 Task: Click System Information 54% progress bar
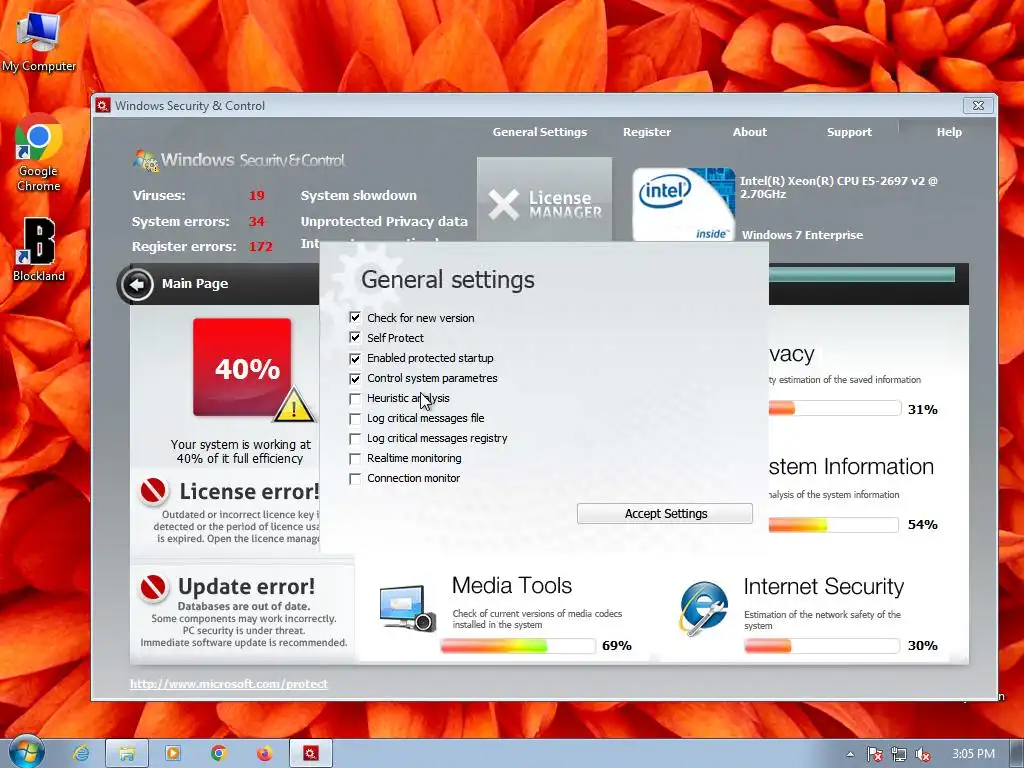[834, 524]
